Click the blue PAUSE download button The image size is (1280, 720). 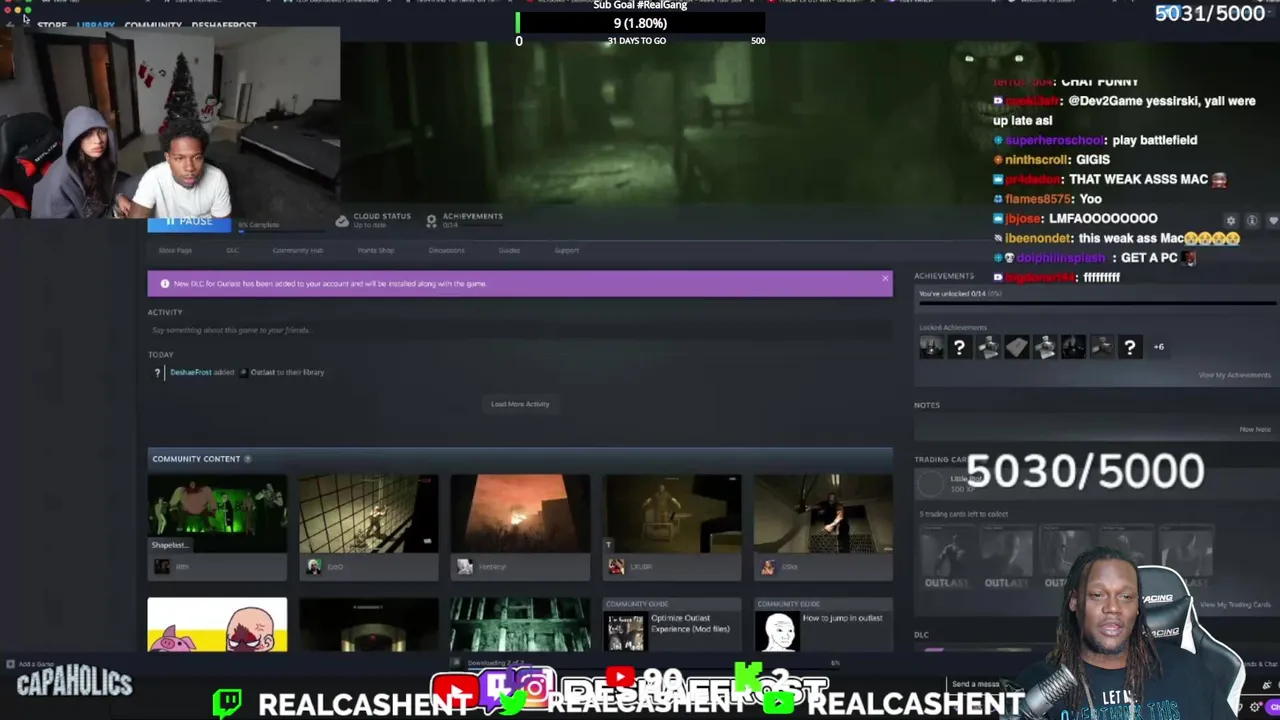(189, 222)
